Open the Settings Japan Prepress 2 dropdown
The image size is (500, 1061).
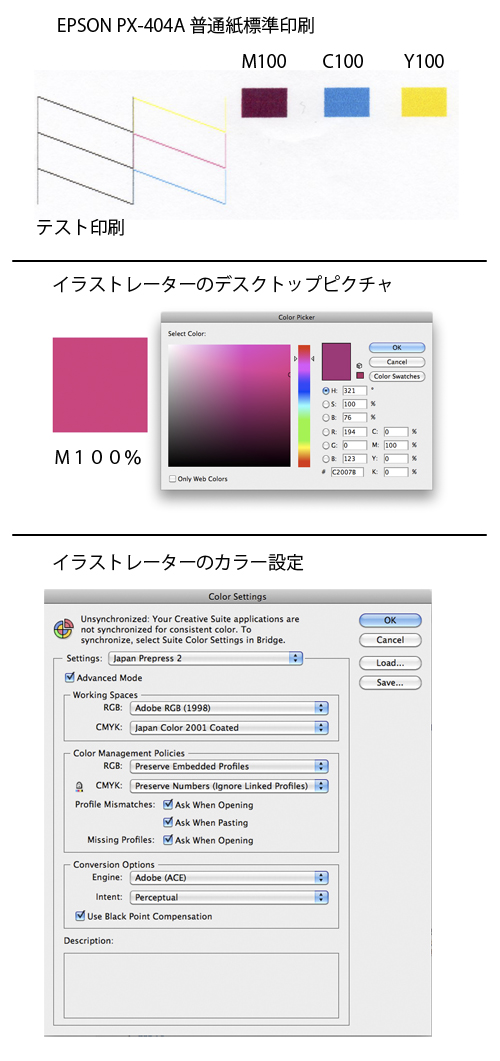[206, 657]
